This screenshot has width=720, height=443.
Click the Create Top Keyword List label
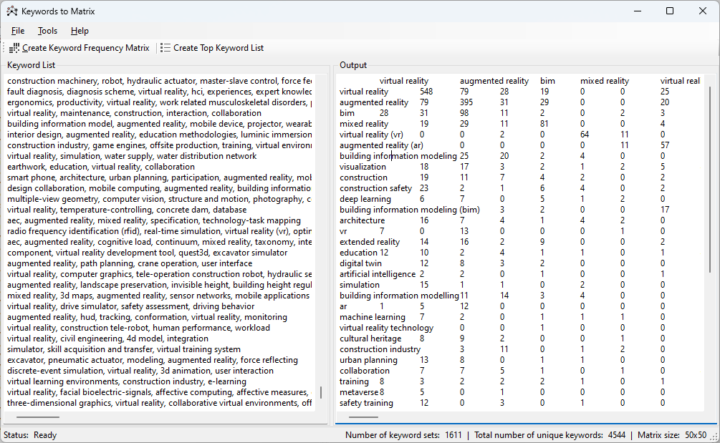(x=219, y=48)
